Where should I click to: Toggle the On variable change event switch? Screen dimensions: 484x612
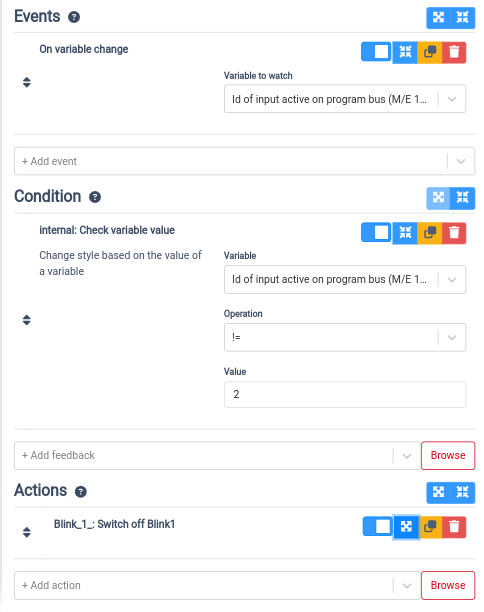click(x=376, y=52)
